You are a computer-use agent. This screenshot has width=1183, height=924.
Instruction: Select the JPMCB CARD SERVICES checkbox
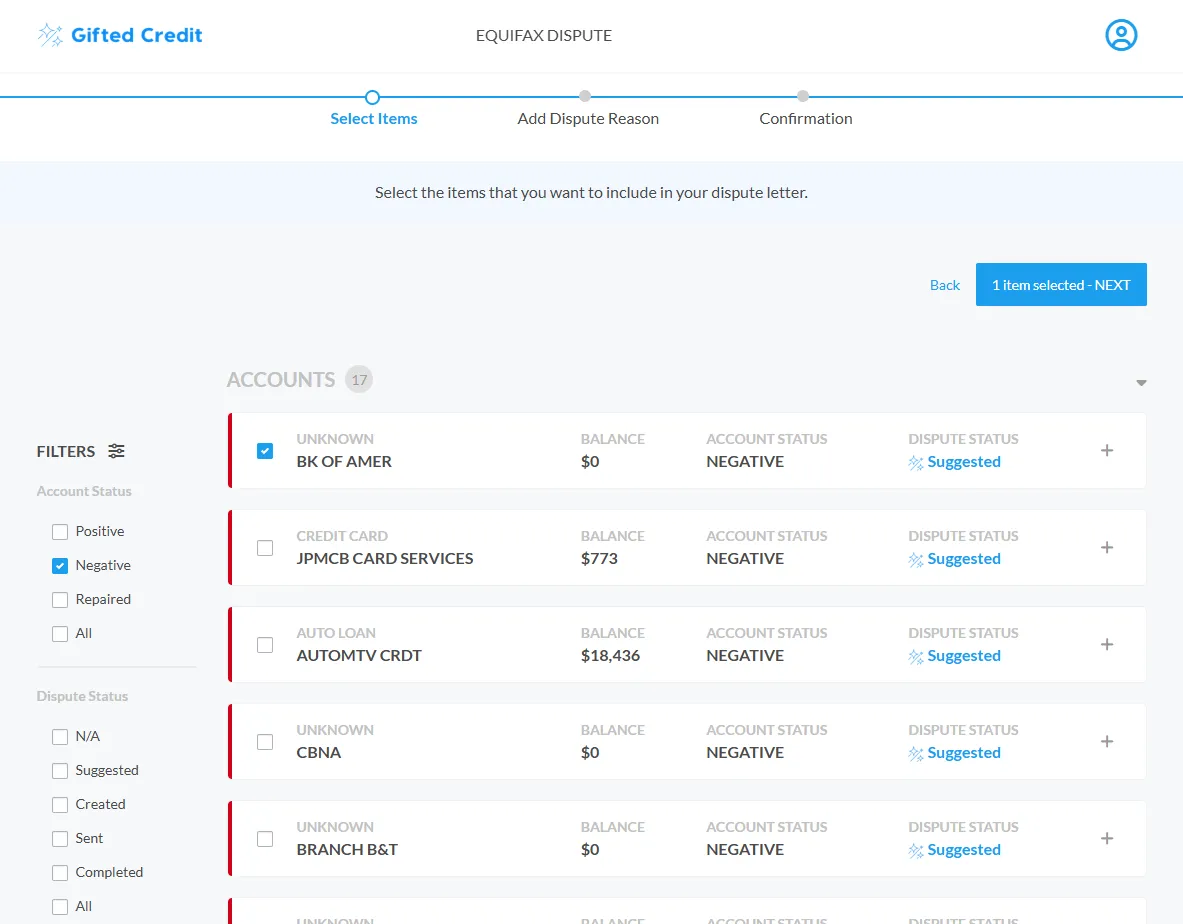point(265,548)
